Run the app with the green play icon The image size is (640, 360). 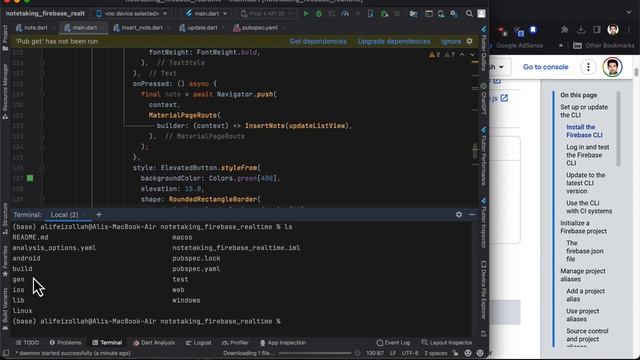click(x=306, y=14)
